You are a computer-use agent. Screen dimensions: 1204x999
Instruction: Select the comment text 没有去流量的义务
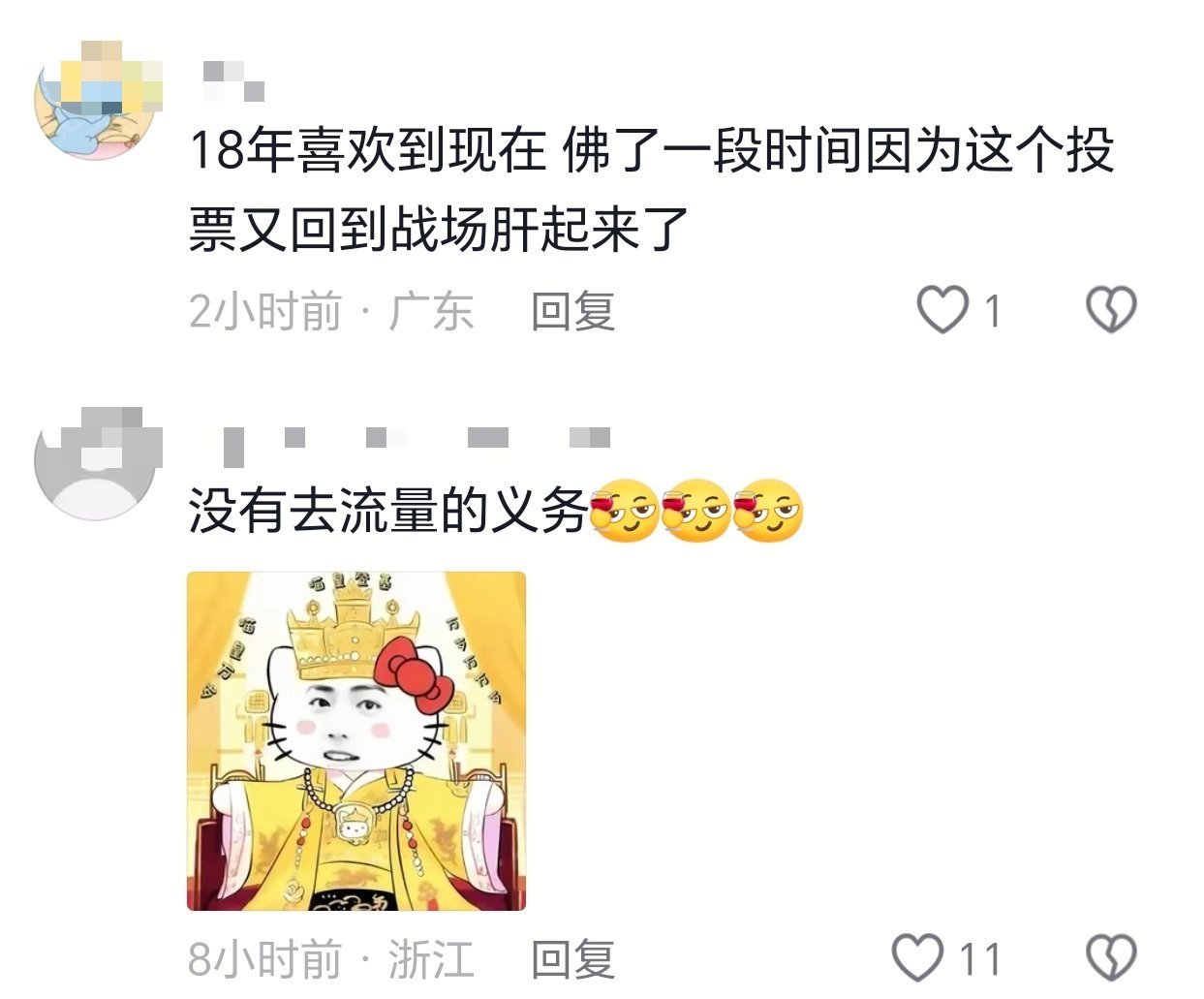pyautogui.click(x=387, y=510)
